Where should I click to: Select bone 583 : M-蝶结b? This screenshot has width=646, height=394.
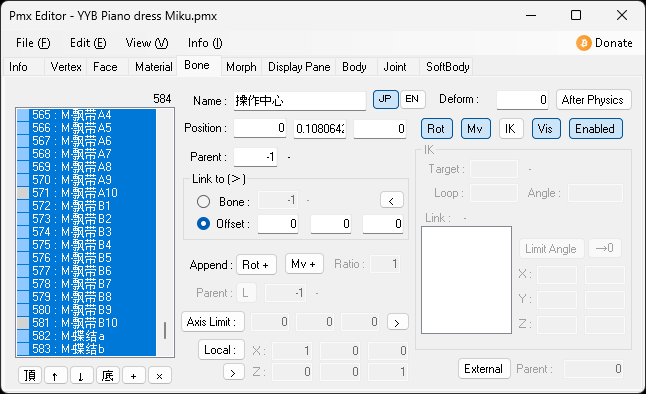tap(86, 349)
